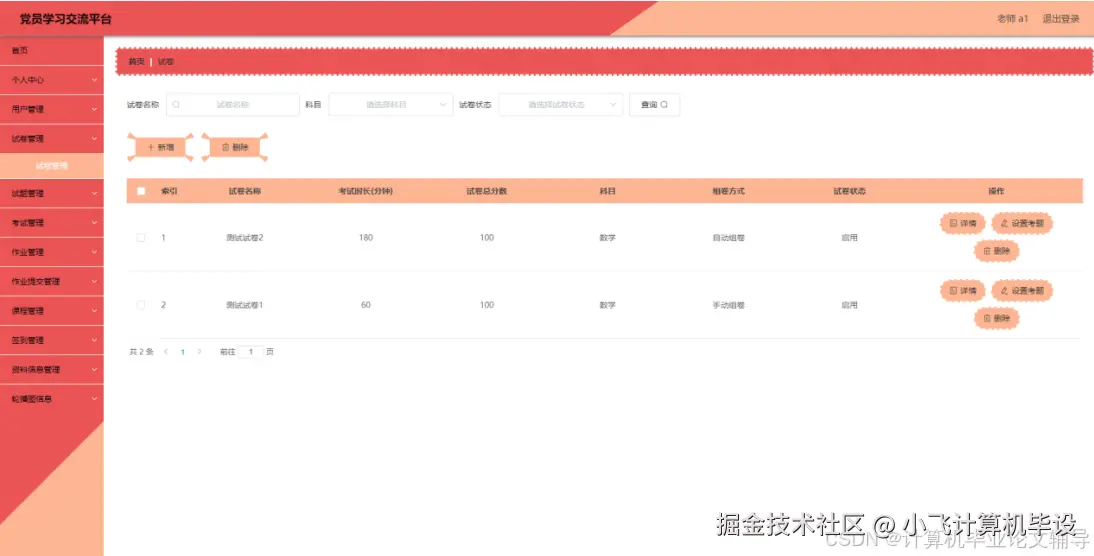This screenshot has width=1094, height=556.
Task: Expand the 资料信息管理 sidebar menu
Action: (52, 370)
